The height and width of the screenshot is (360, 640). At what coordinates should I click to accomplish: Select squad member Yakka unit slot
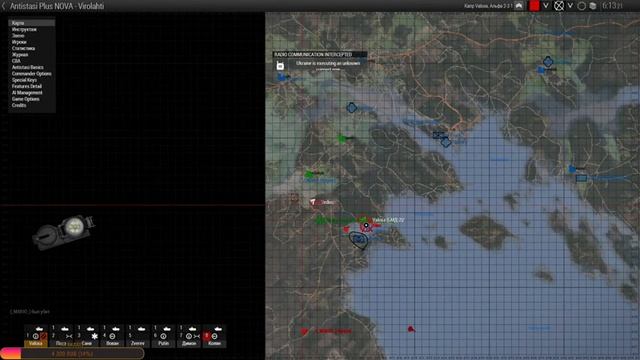36,336
